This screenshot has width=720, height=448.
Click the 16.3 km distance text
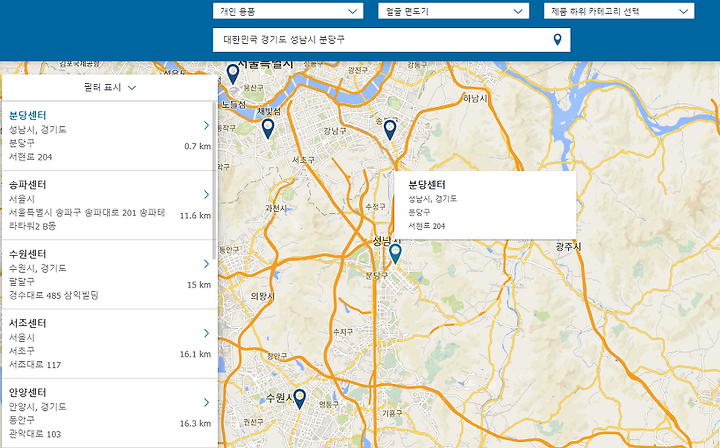point(195,424)
